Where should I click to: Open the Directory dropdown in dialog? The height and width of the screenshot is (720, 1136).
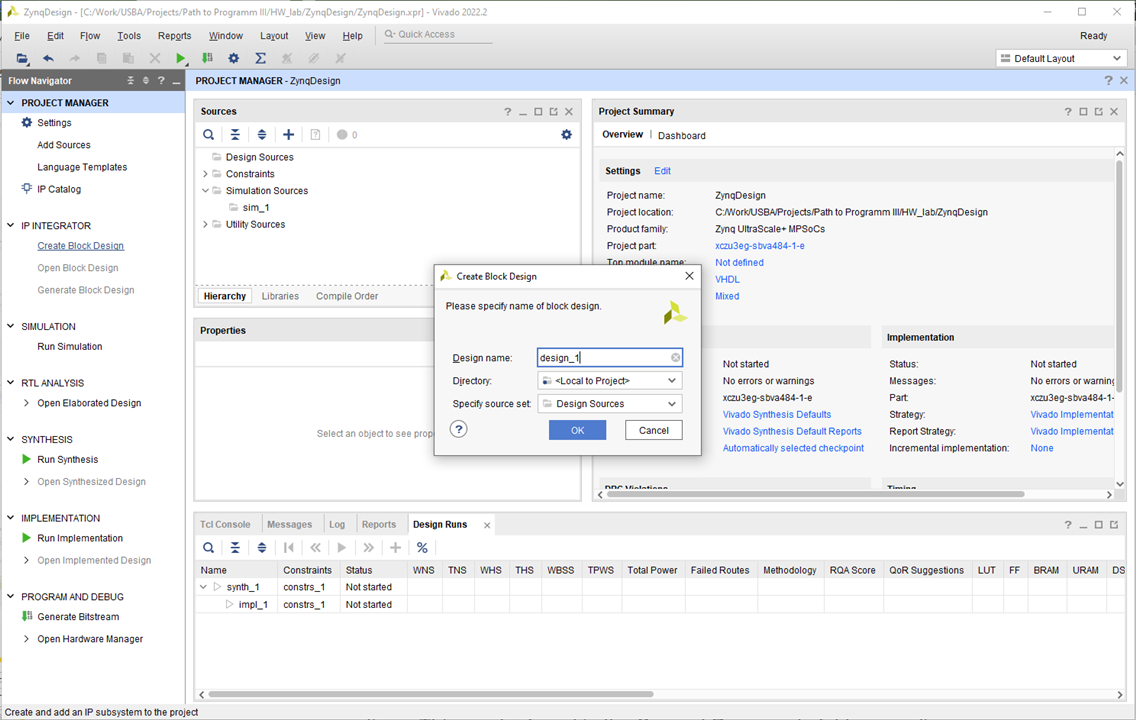click(x=609, y=381)
